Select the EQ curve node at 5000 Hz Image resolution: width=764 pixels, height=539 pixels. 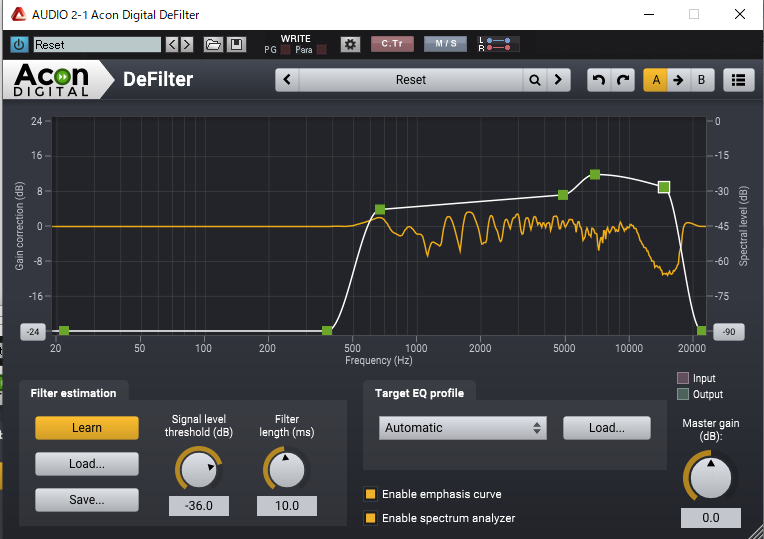563,195
